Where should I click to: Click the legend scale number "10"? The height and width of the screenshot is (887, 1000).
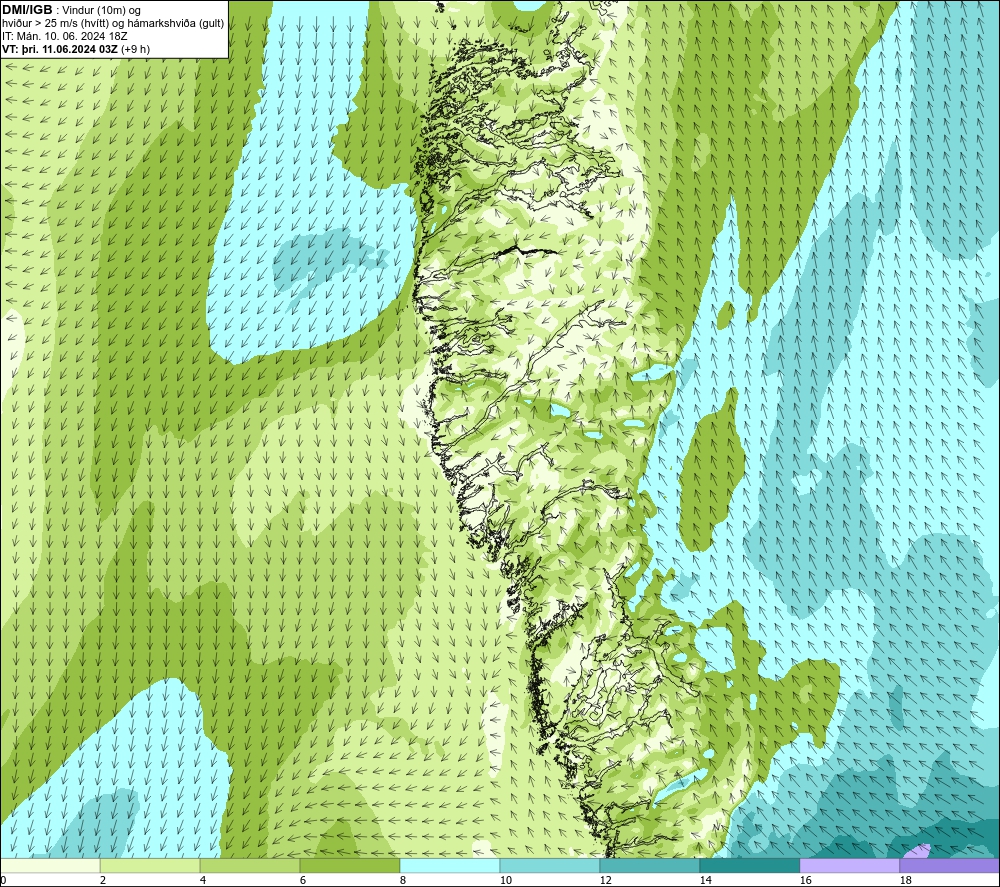505,880
